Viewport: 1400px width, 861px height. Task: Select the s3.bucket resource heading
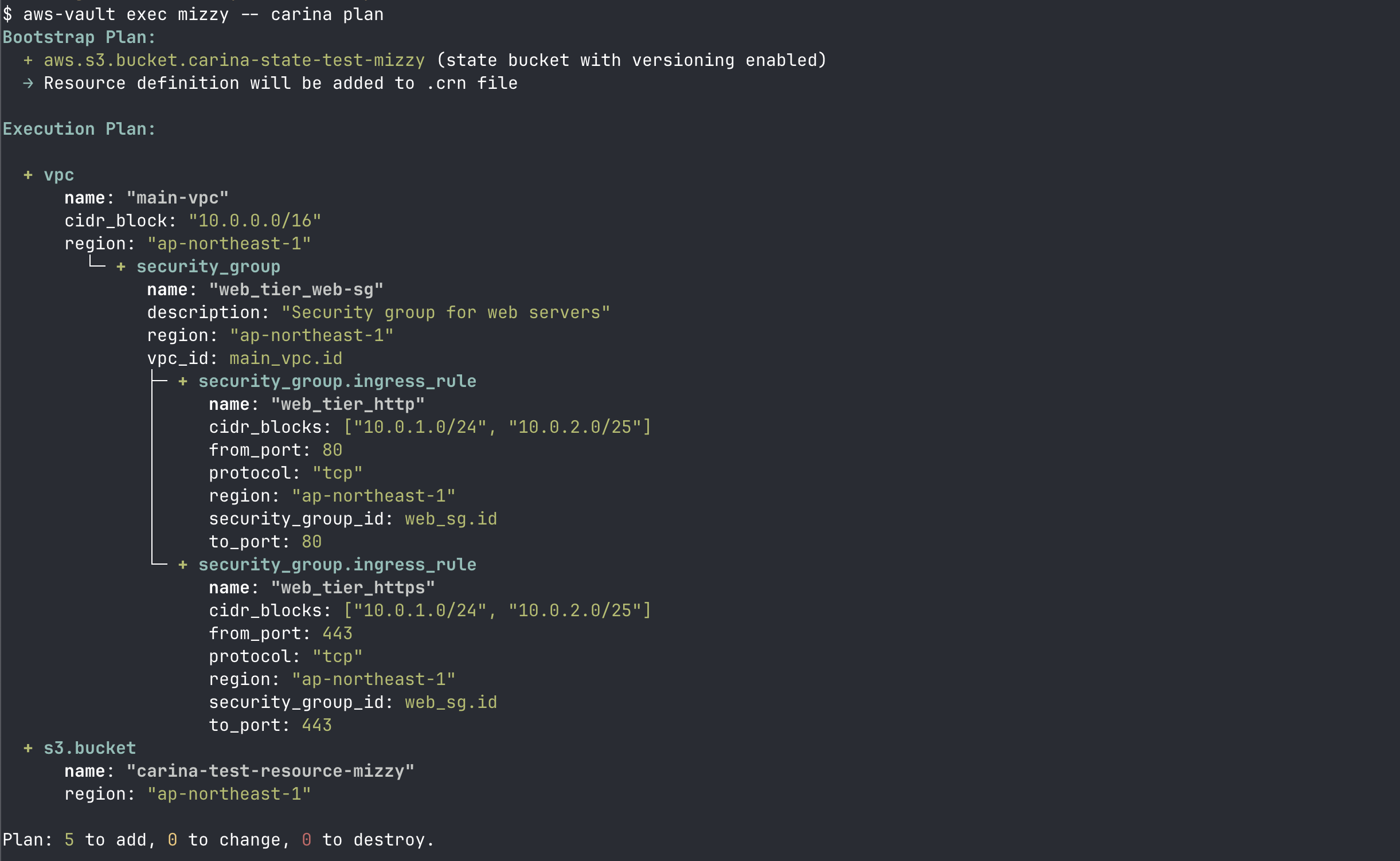click(89, 748)
